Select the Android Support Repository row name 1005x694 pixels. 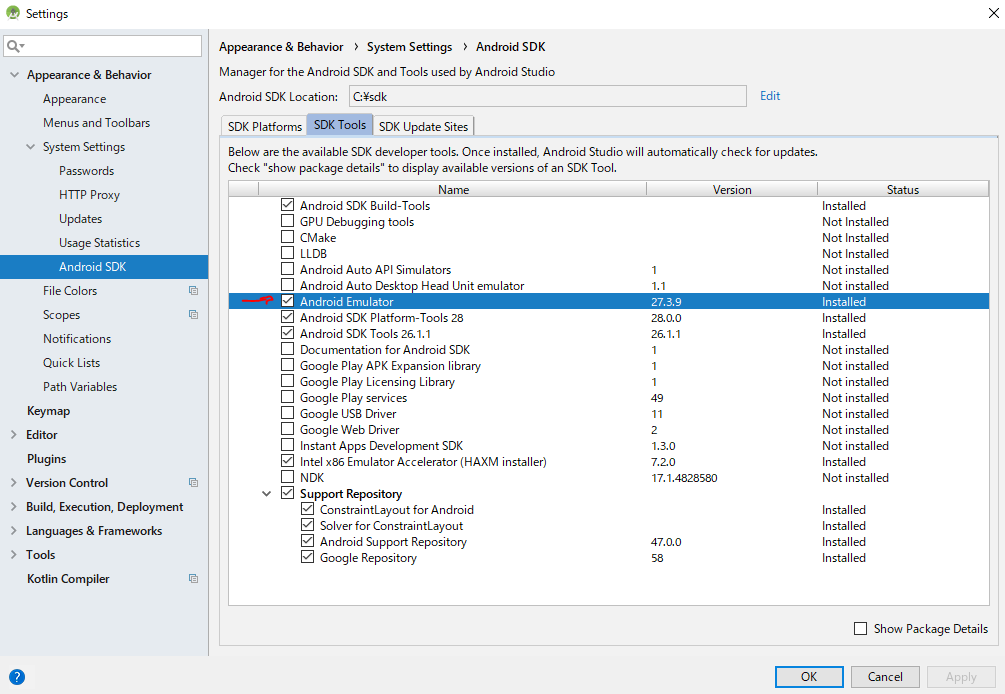[393, 541]
